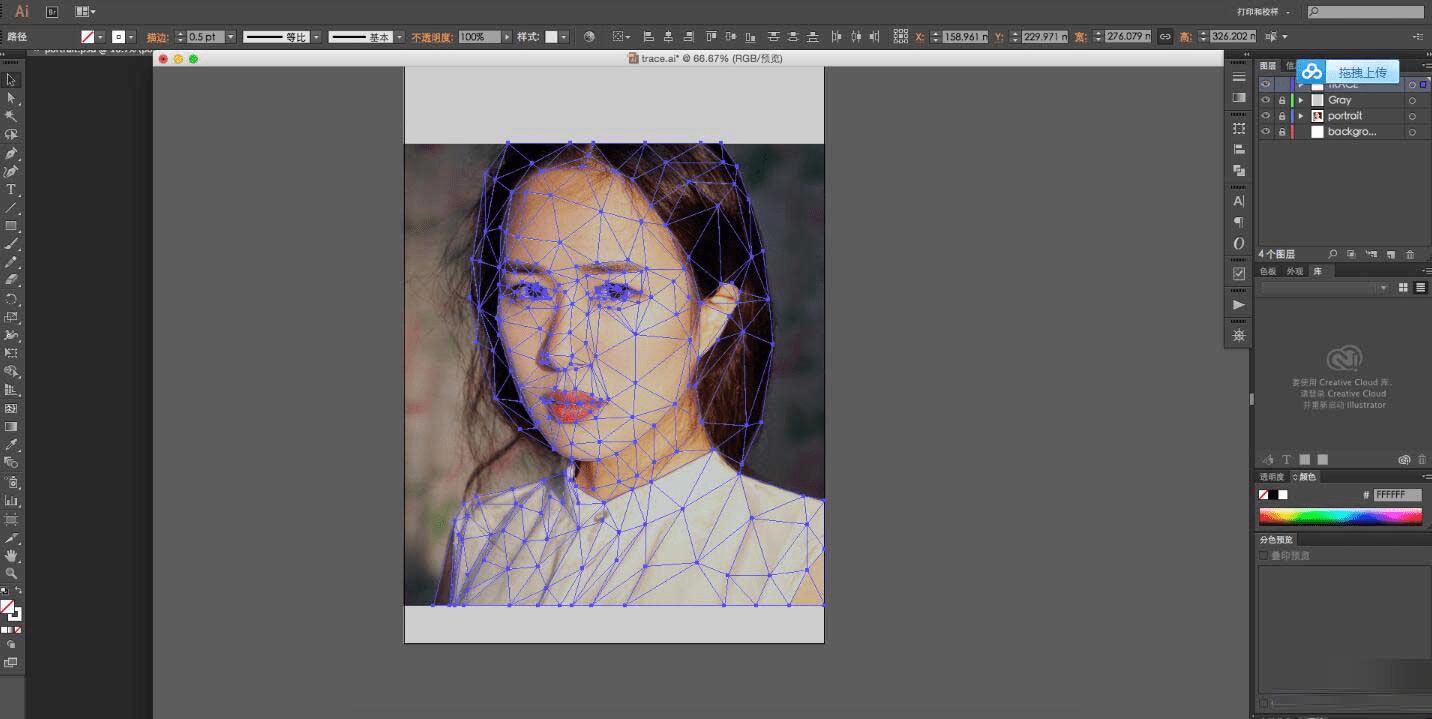Screen dimensions: 1432x719
Task: Open the opacity 100% dropdown arrow
Action: [x=507, y=37]
